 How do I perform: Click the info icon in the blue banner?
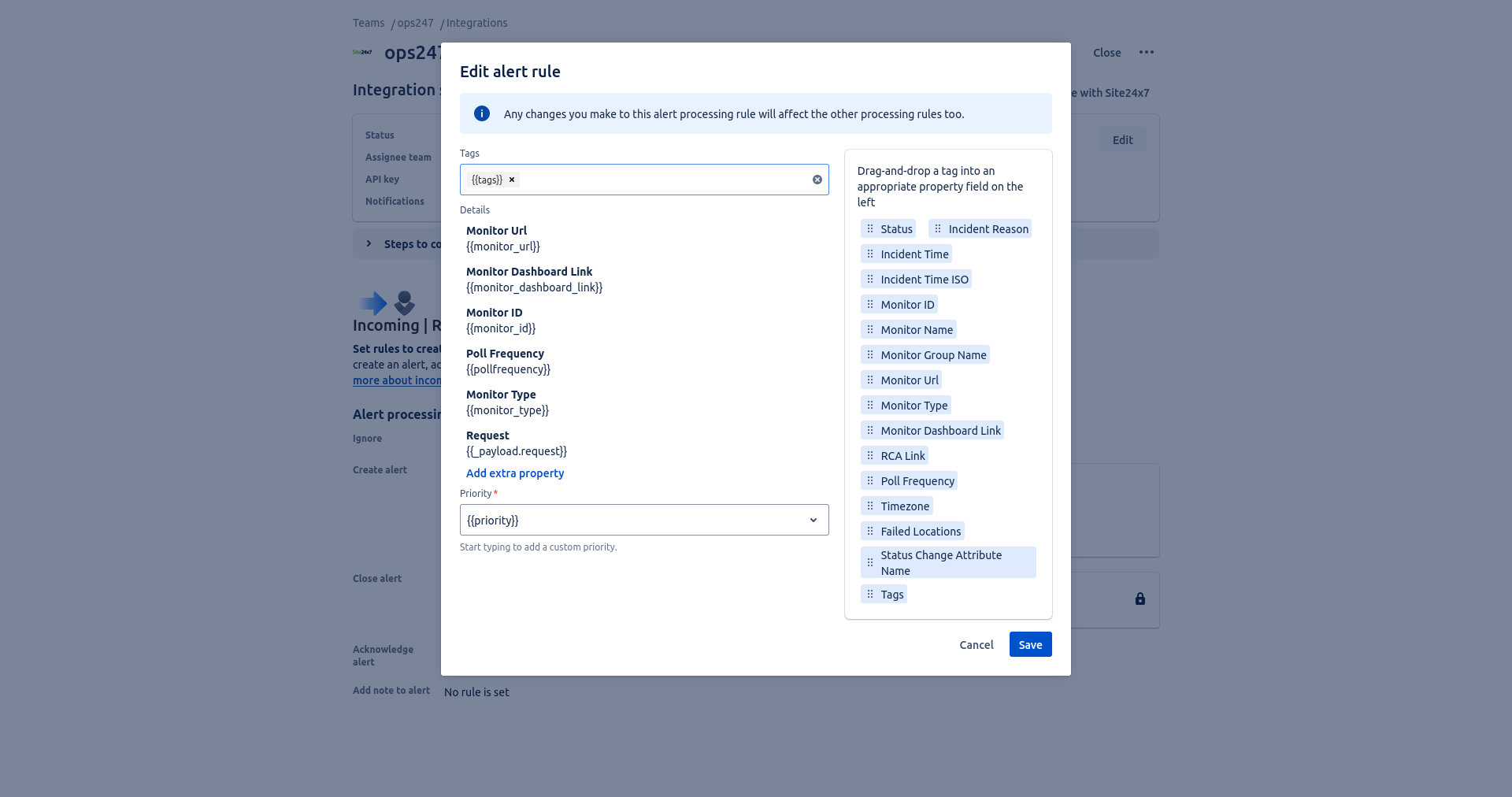click(x=481, y=113)
